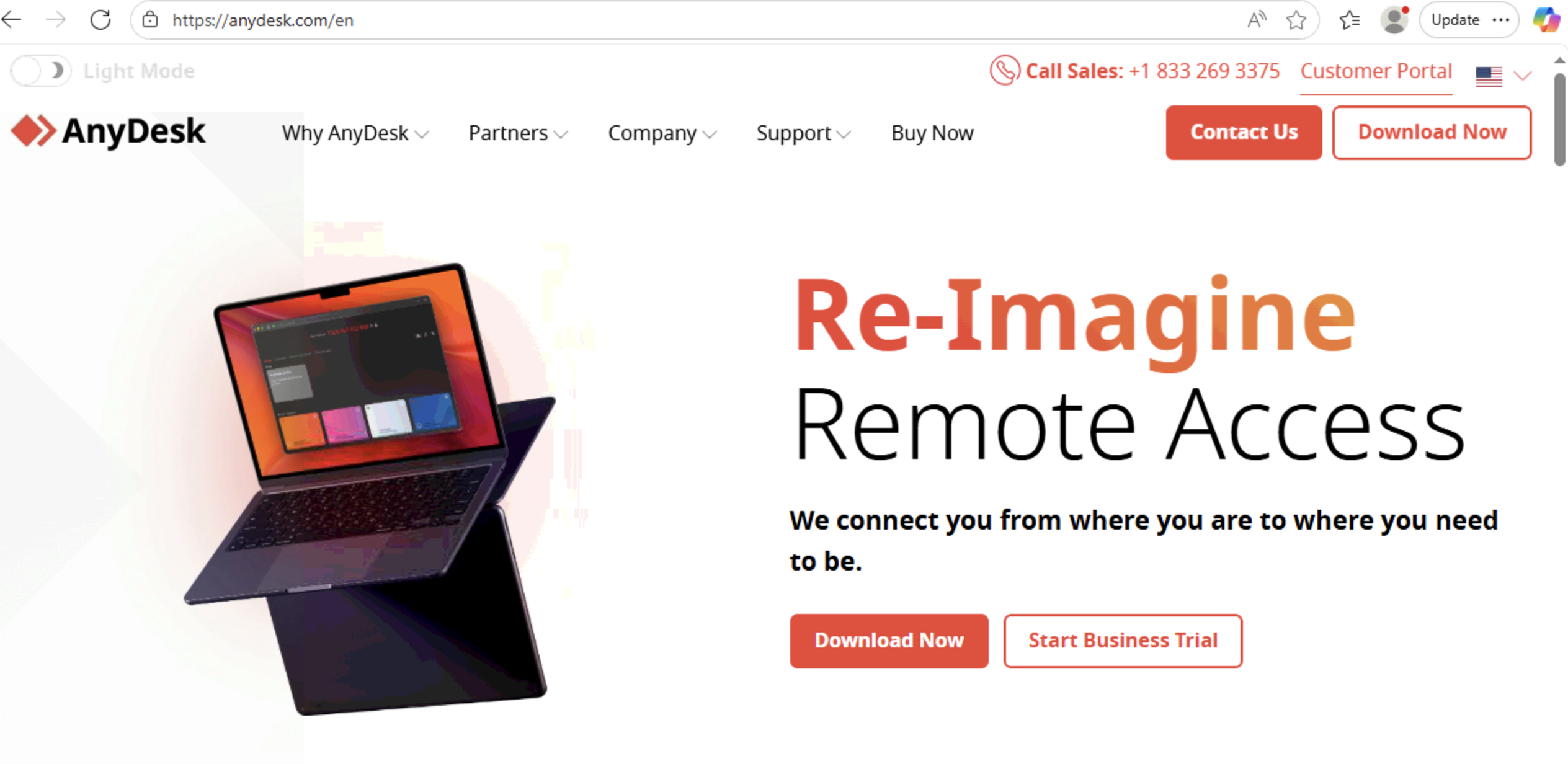1568x764 pixels.
Task: Open the Copilot sidebar icon
Action: [1547, 20]
